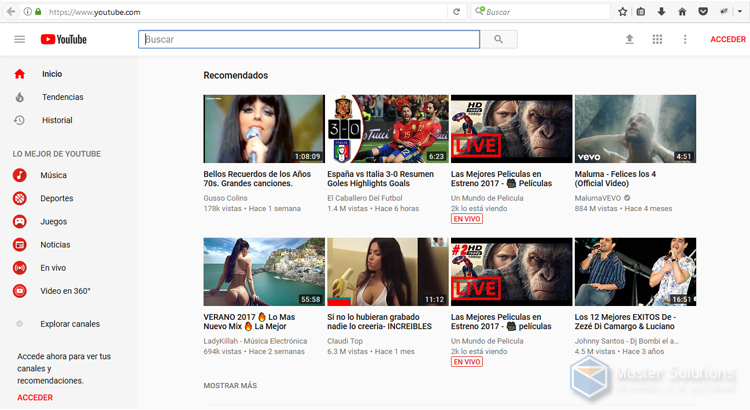Click the Deportes channel icon

(x=20, y=198)
